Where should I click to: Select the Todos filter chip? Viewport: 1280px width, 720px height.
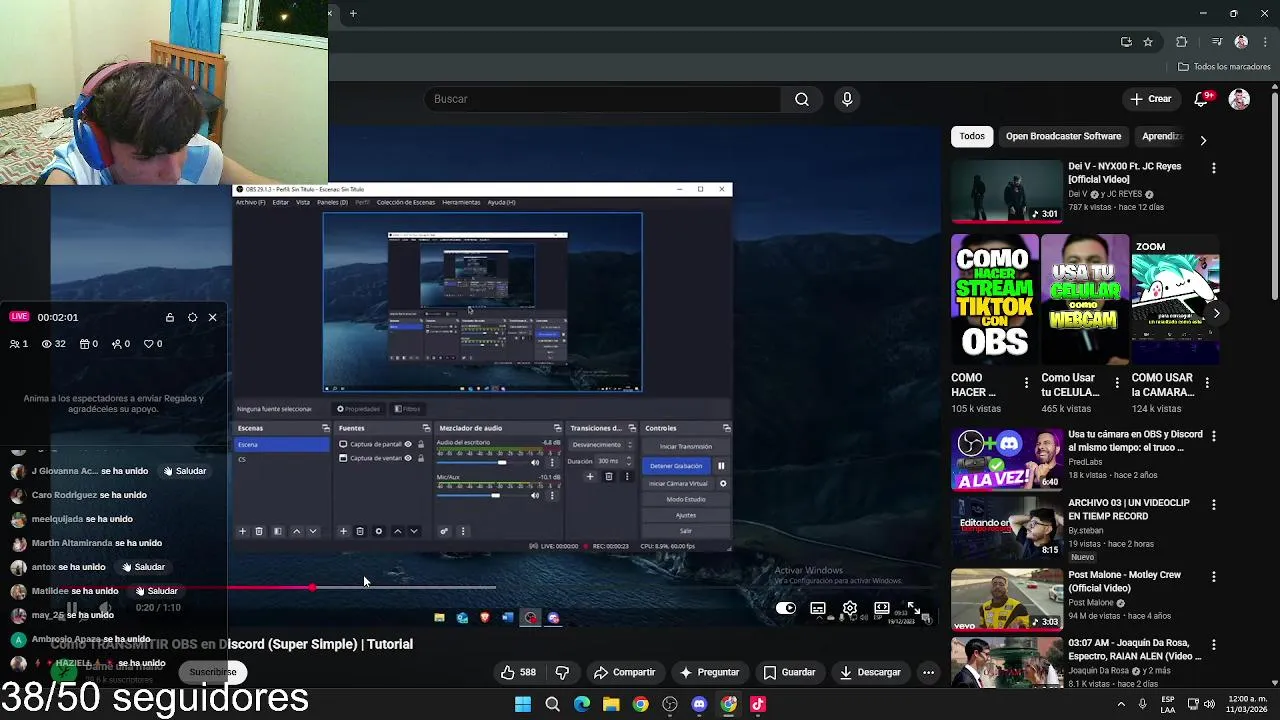972,136
